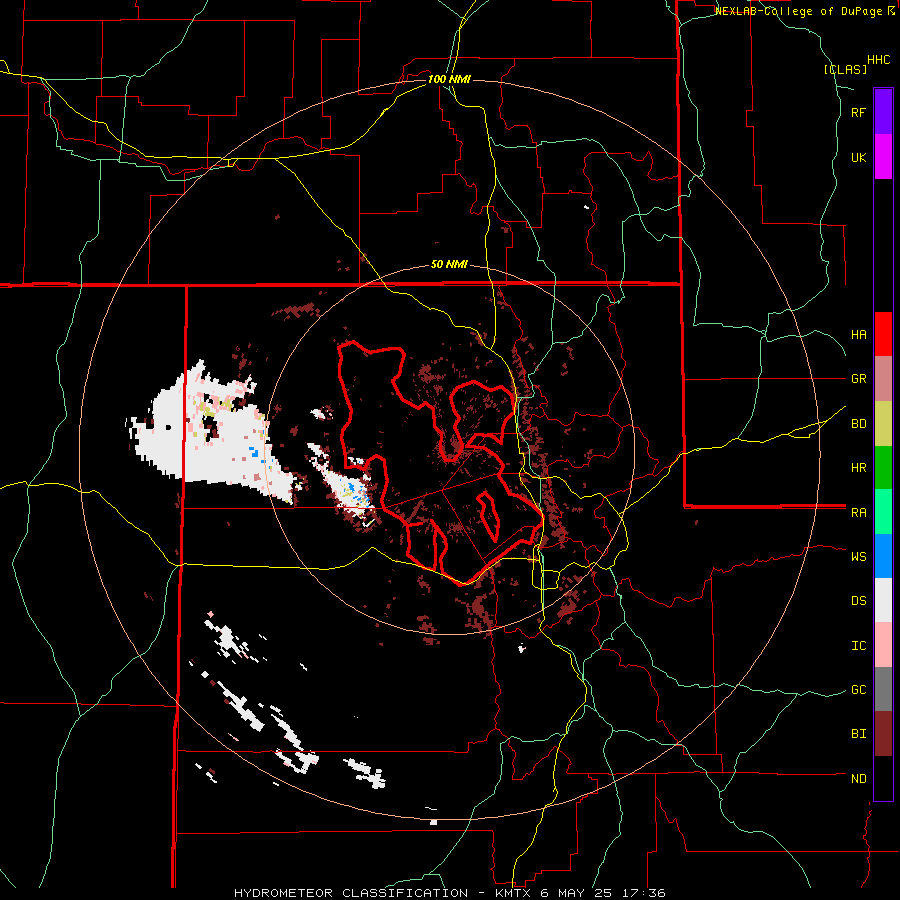Click the WS blue legend swatch
The height and width of the screenshot is (900, 900).
pyautogui.click(x=883, y=556)
